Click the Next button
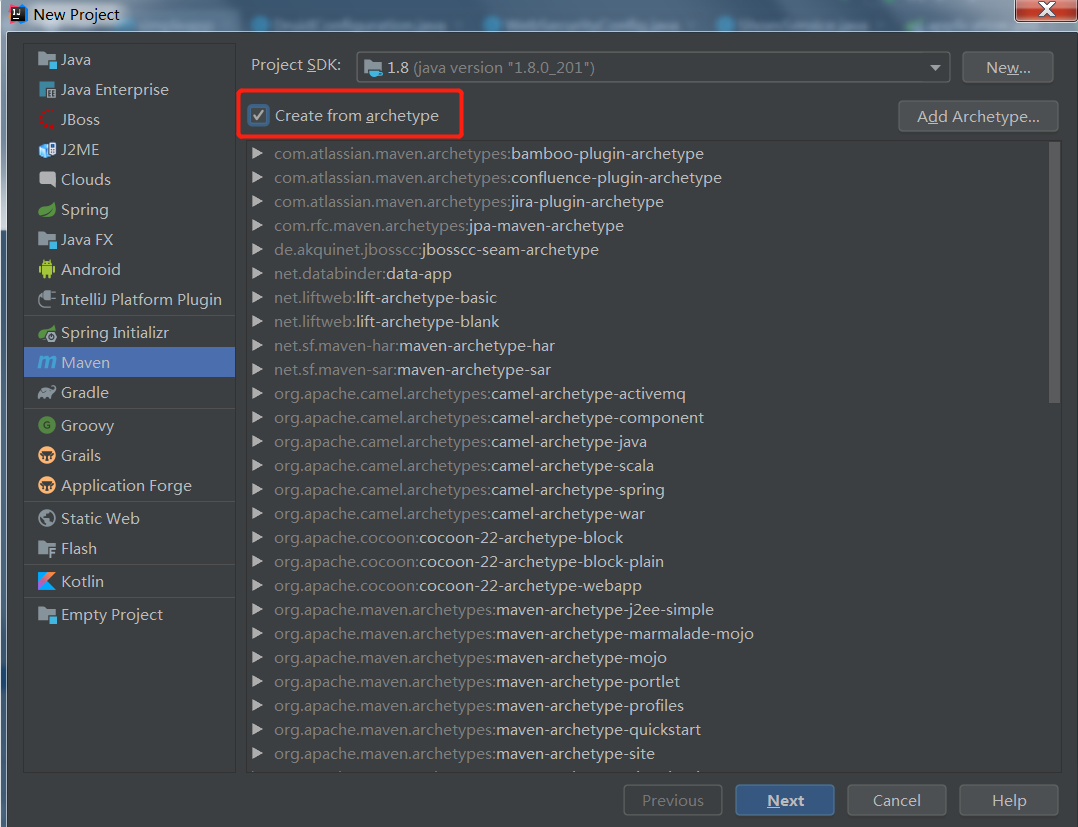The height and width of the screenshot is (827, 1078). [784, 800]
